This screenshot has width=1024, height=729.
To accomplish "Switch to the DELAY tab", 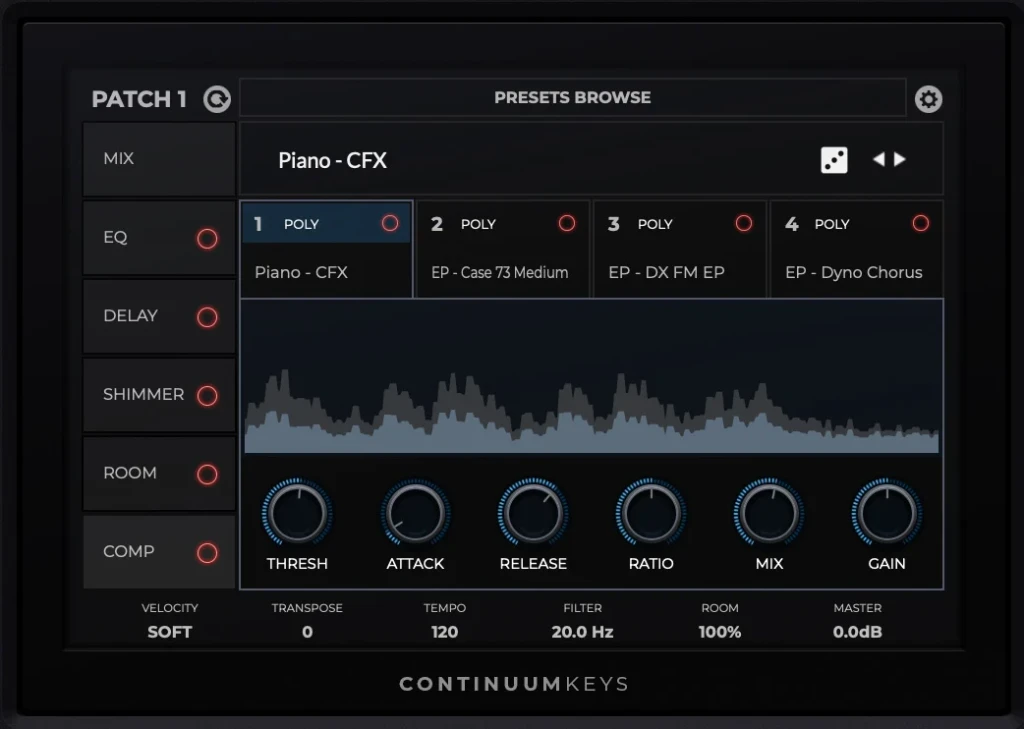I will [x=159, y=316].
